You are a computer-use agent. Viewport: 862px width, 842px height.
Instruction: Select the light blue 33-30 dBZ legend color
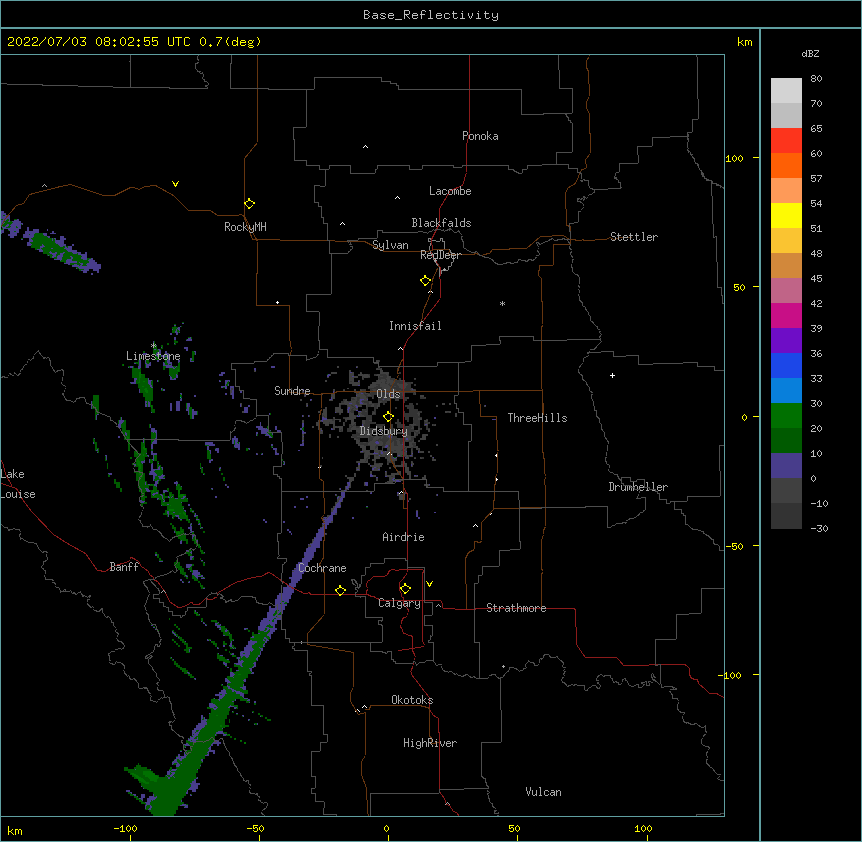786,390
